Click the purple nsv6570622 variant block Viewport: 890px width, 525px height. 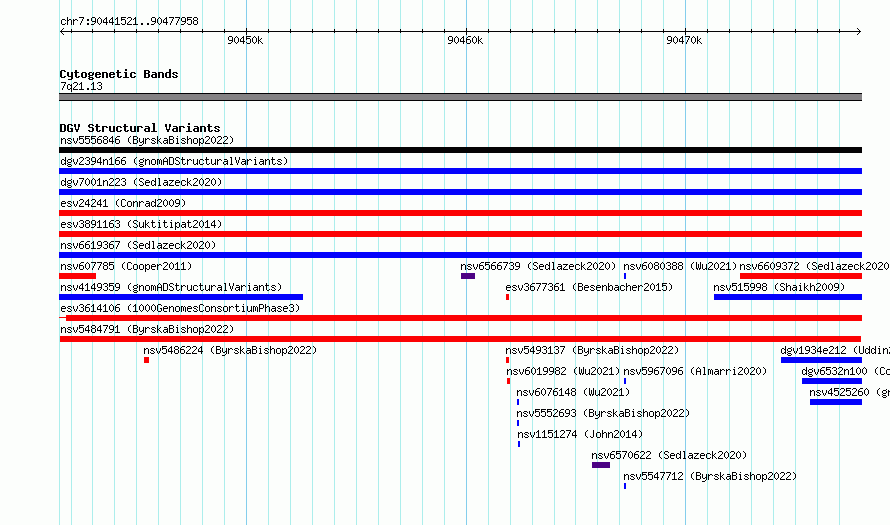tap(601, 465)
